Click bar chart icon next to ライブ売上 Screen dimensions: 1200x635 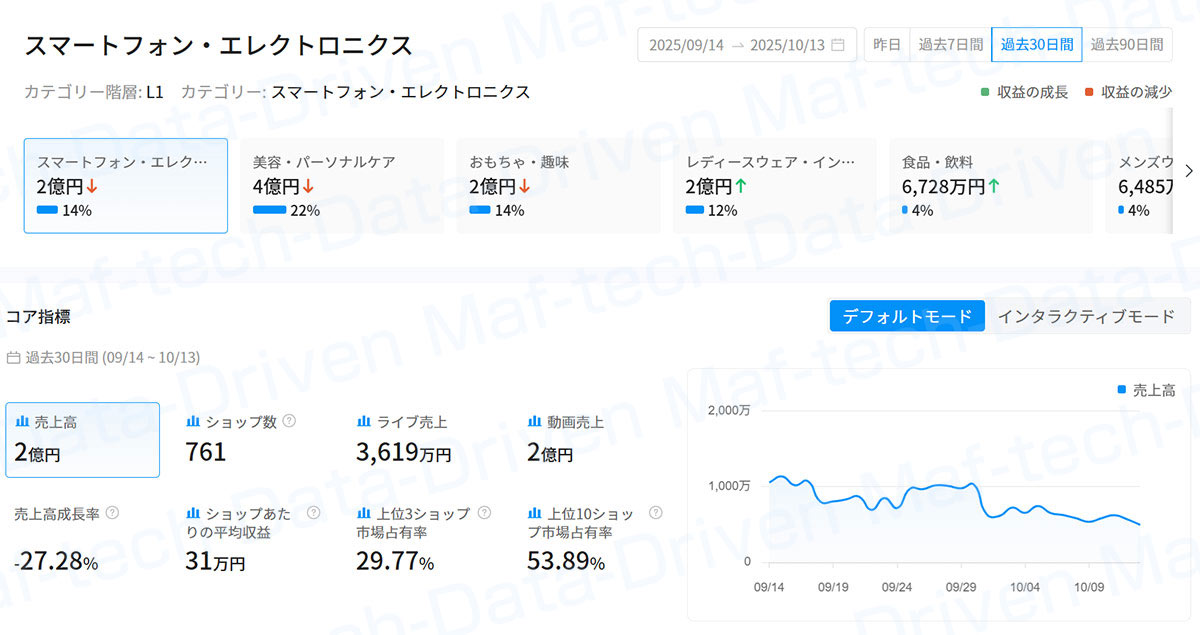(x=364, y=422)
